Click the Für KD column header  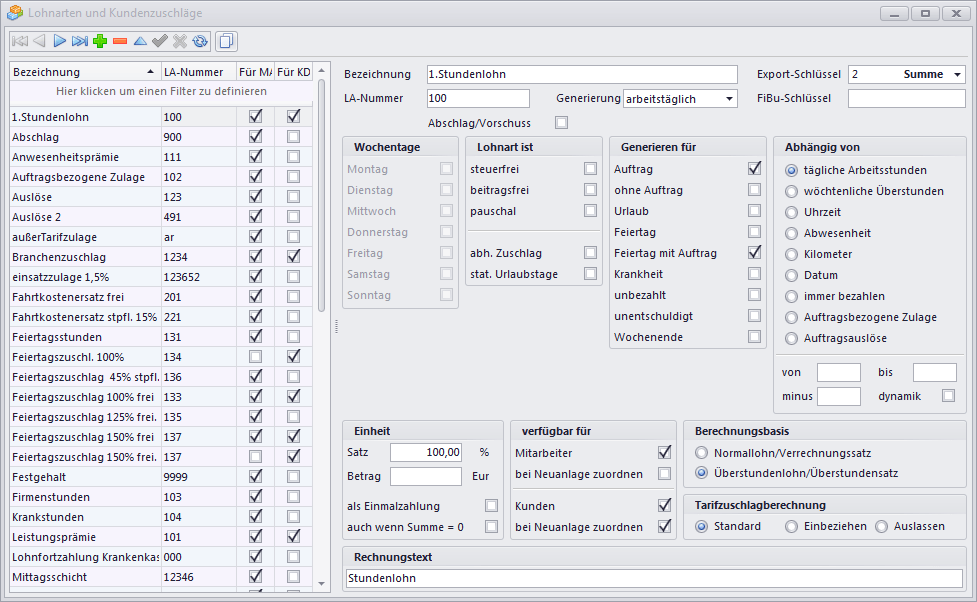coord(293,72)
